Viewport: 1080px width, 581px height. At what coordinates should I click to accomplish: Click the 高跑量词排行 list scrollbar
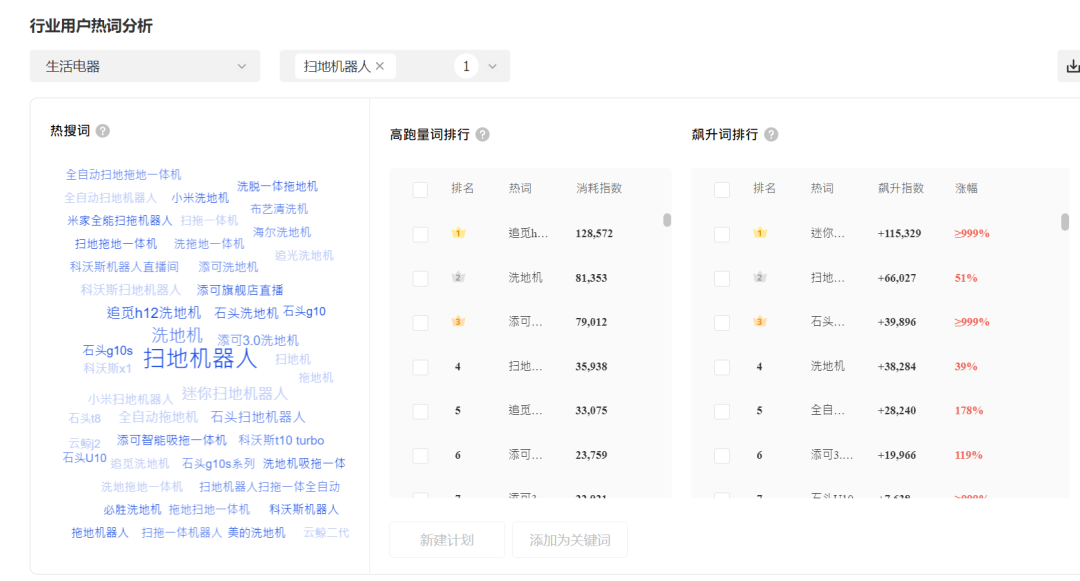click(667, 220)
